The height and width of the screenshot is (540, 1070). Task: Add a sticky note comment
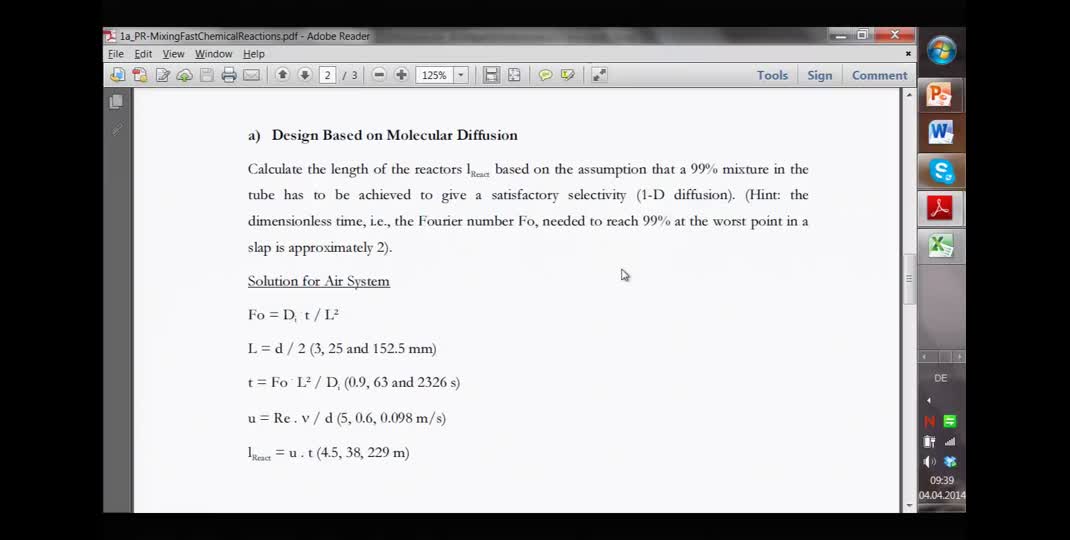545,75
